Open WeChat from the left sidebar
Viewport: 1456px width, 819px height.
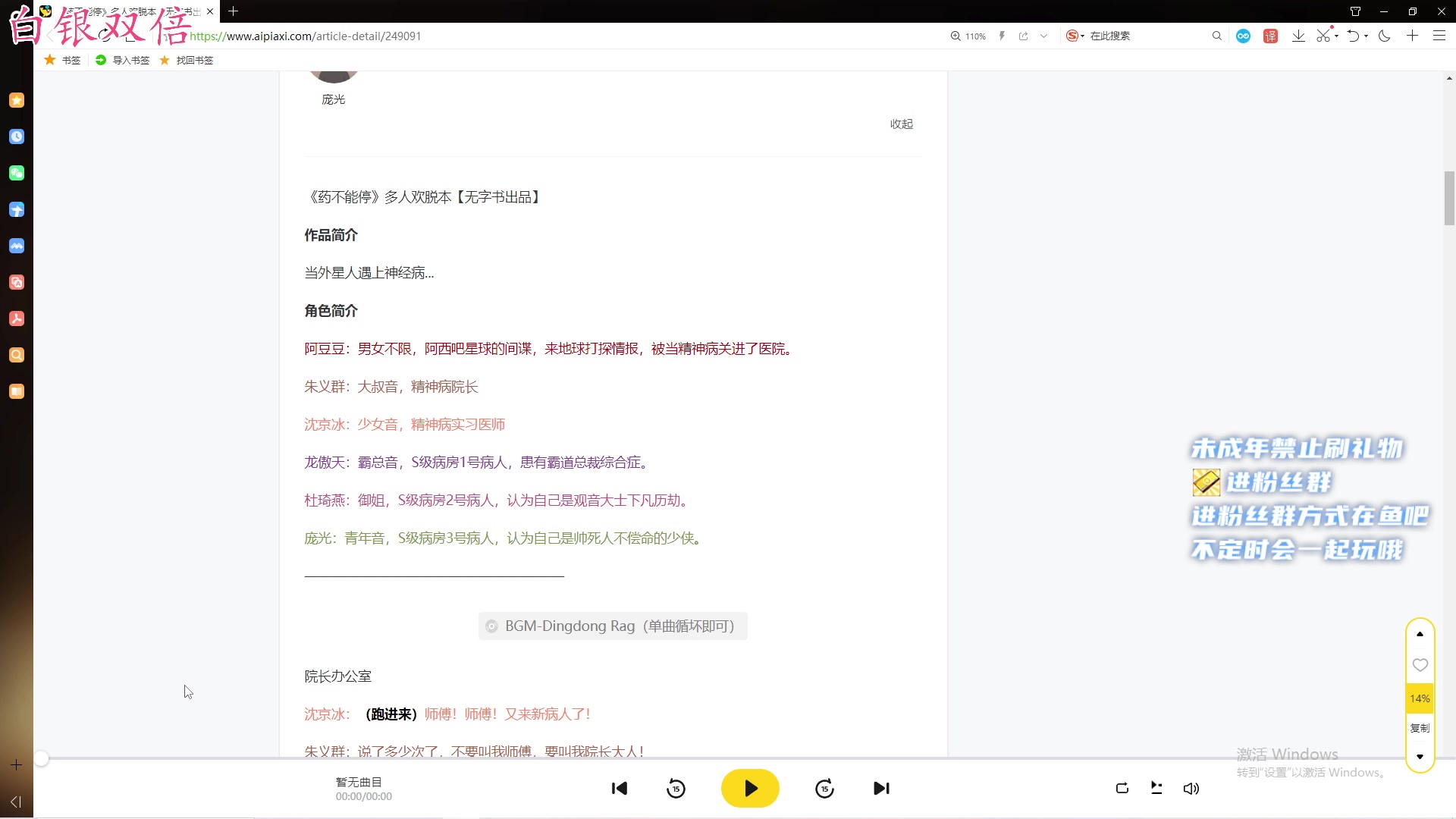(x=17, y=173)
